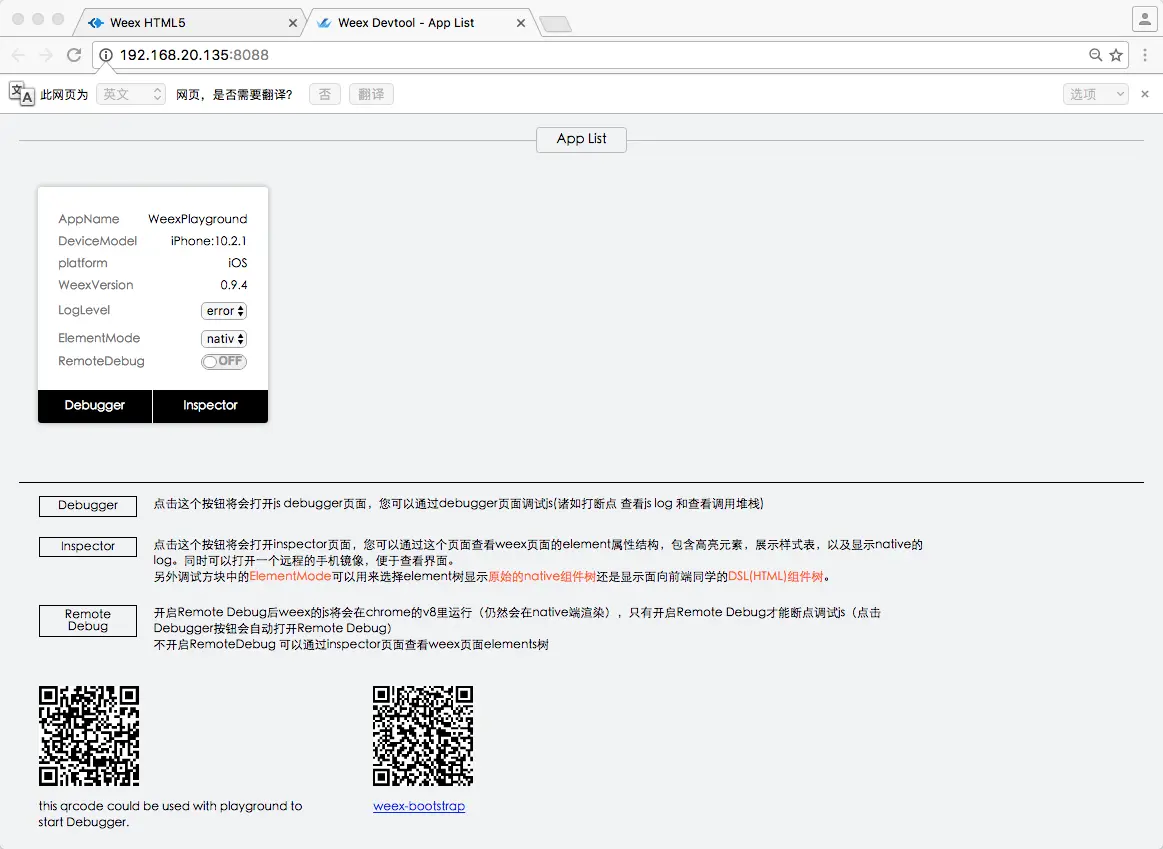Click the translate icon in the translation bar
This screenshot has width=1163, height=849.
pyautogui.click(x=22, y=93)
